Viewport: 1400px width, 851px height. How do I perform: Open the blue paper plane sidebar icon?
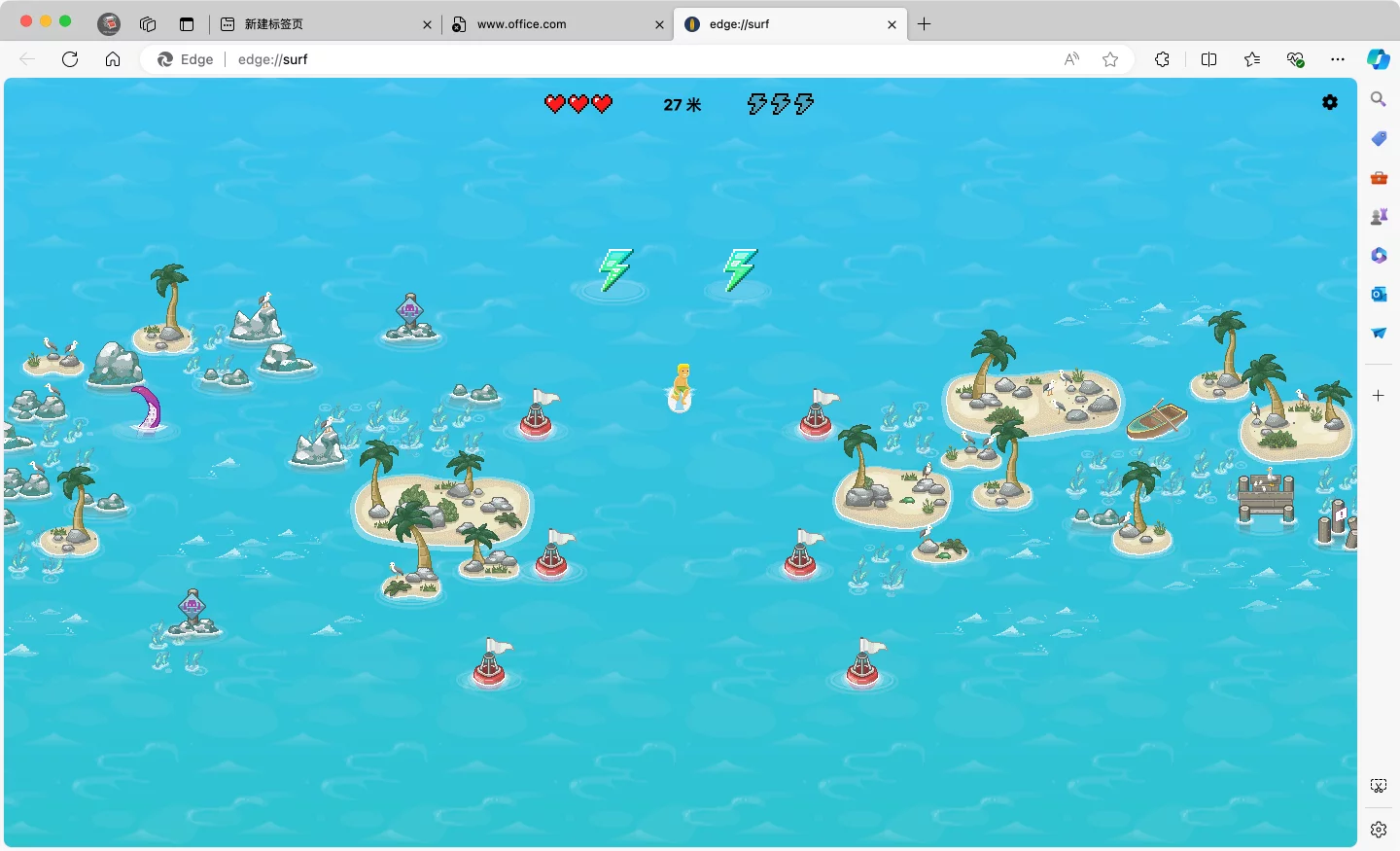[1379, 333]
